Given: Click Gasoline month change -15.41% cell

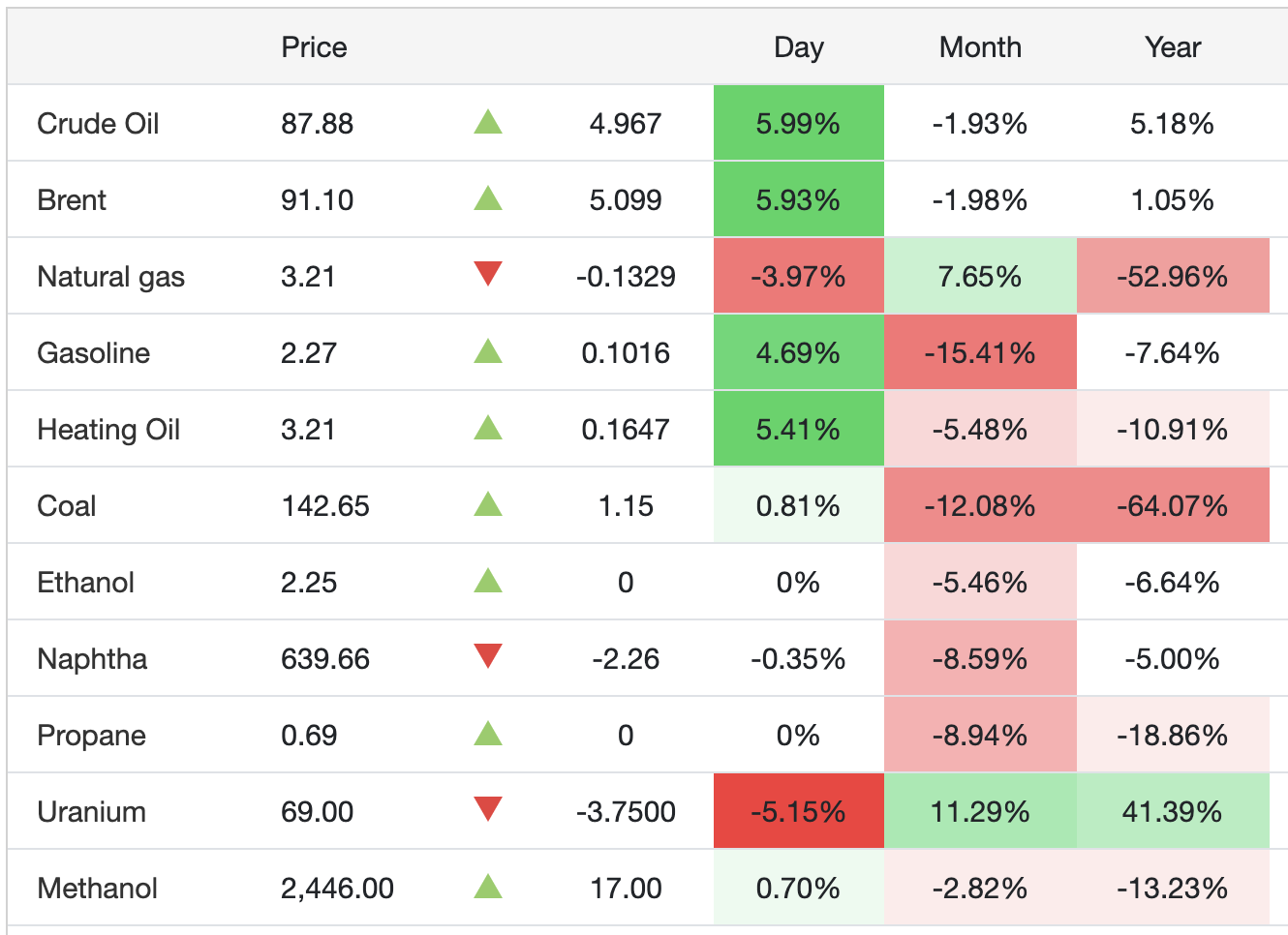Looking at the screenshot, I should [980, 352].
